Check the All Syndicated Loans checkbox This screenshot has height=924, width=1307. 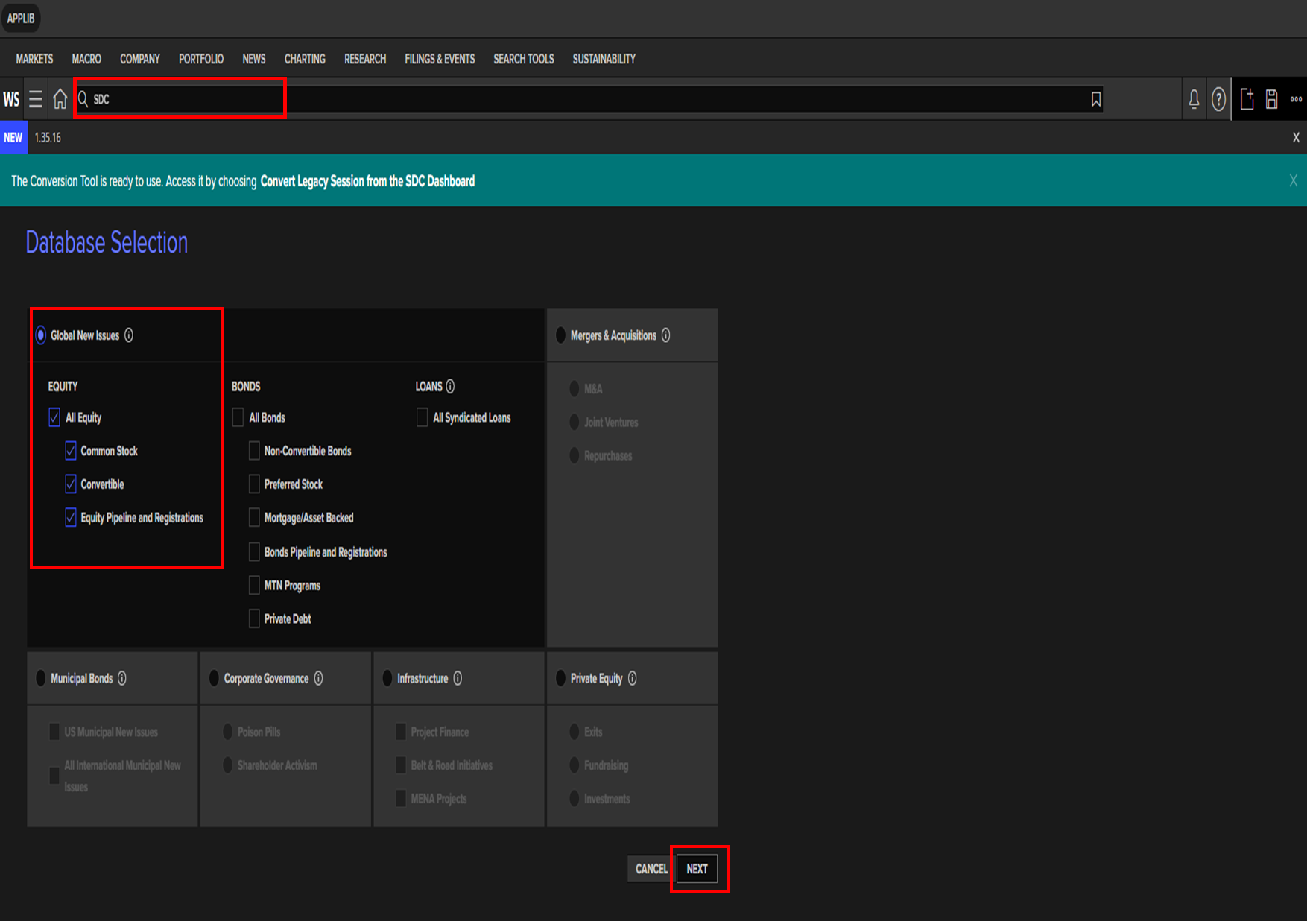(x=422, y=417)
